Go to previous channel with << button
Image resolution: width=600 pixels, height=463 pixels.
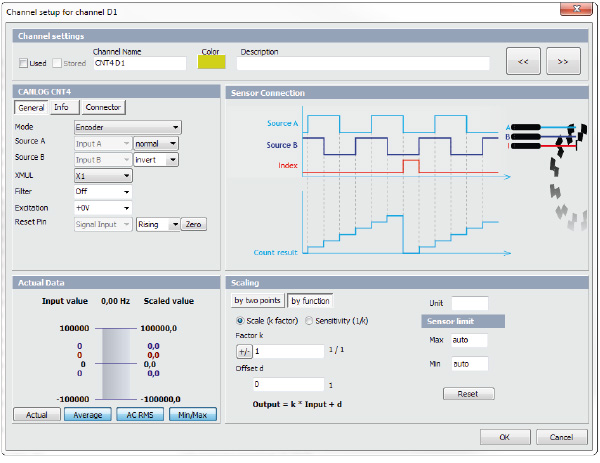(523, 61)
